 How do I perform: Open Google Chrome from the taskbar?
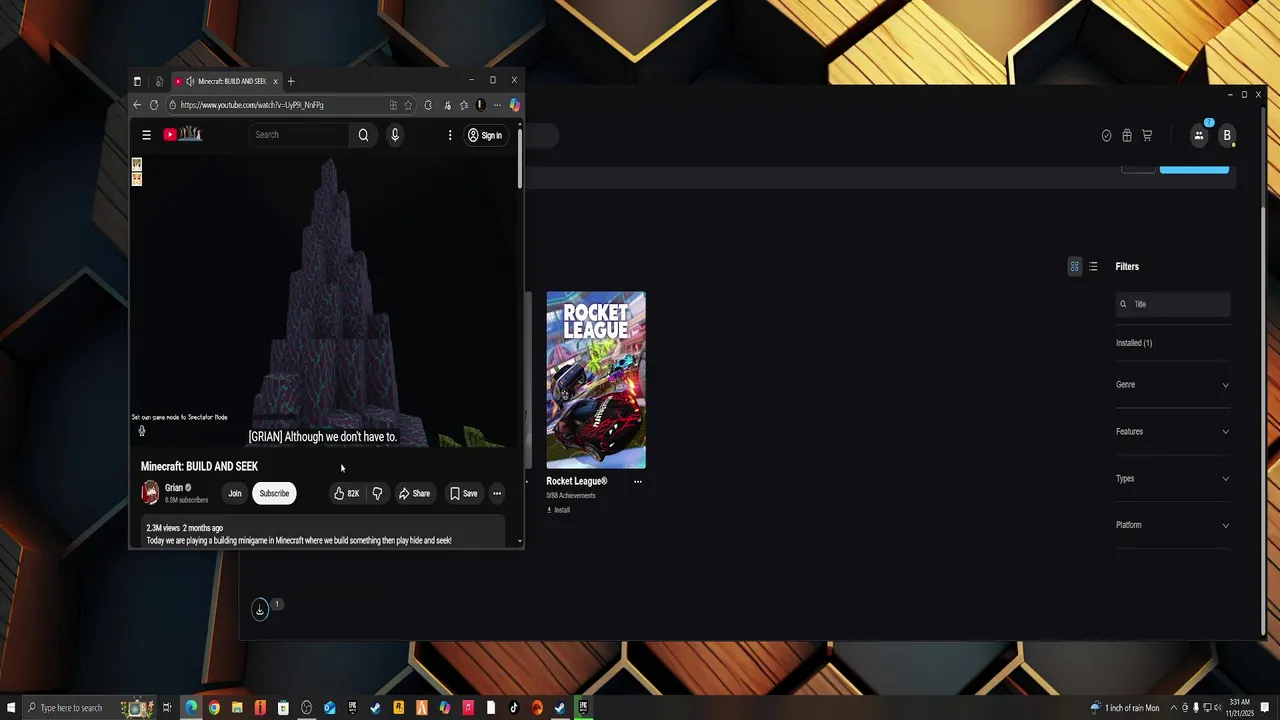tap(214, 708)
